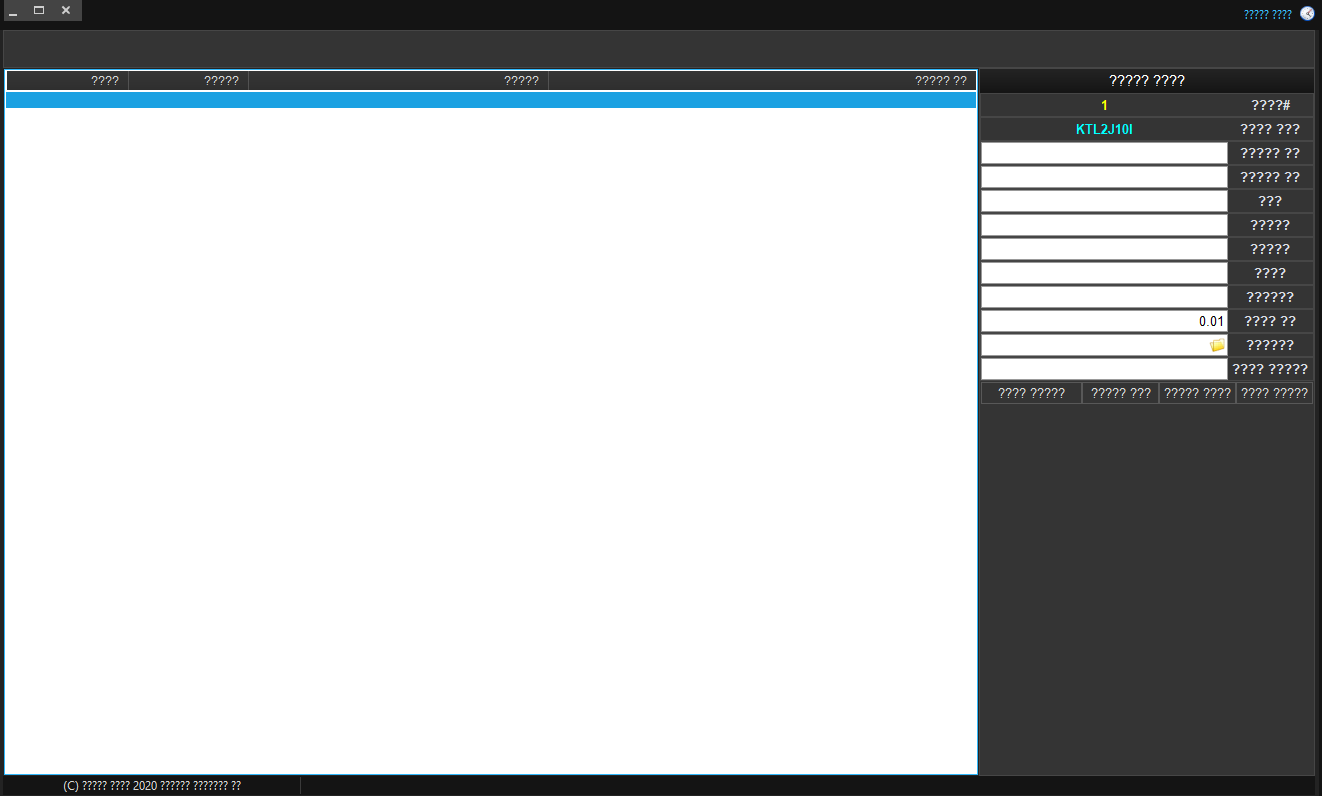Click the "???" label in the form

pos(1270,201)
